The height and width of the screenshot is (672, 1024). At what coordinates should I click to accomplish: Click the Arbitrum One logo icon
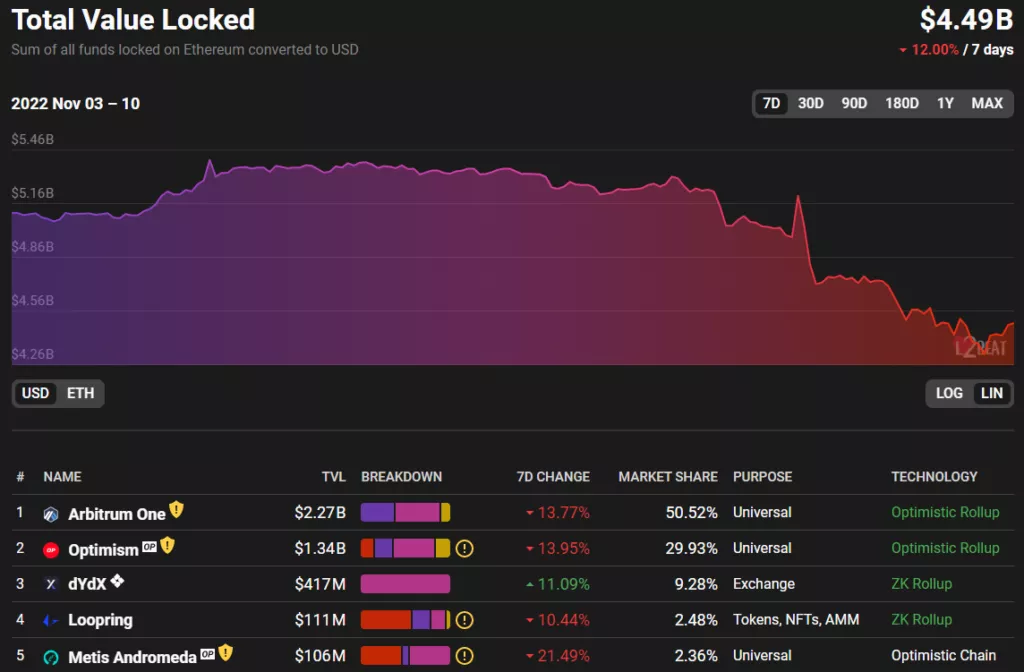[51, 514]
